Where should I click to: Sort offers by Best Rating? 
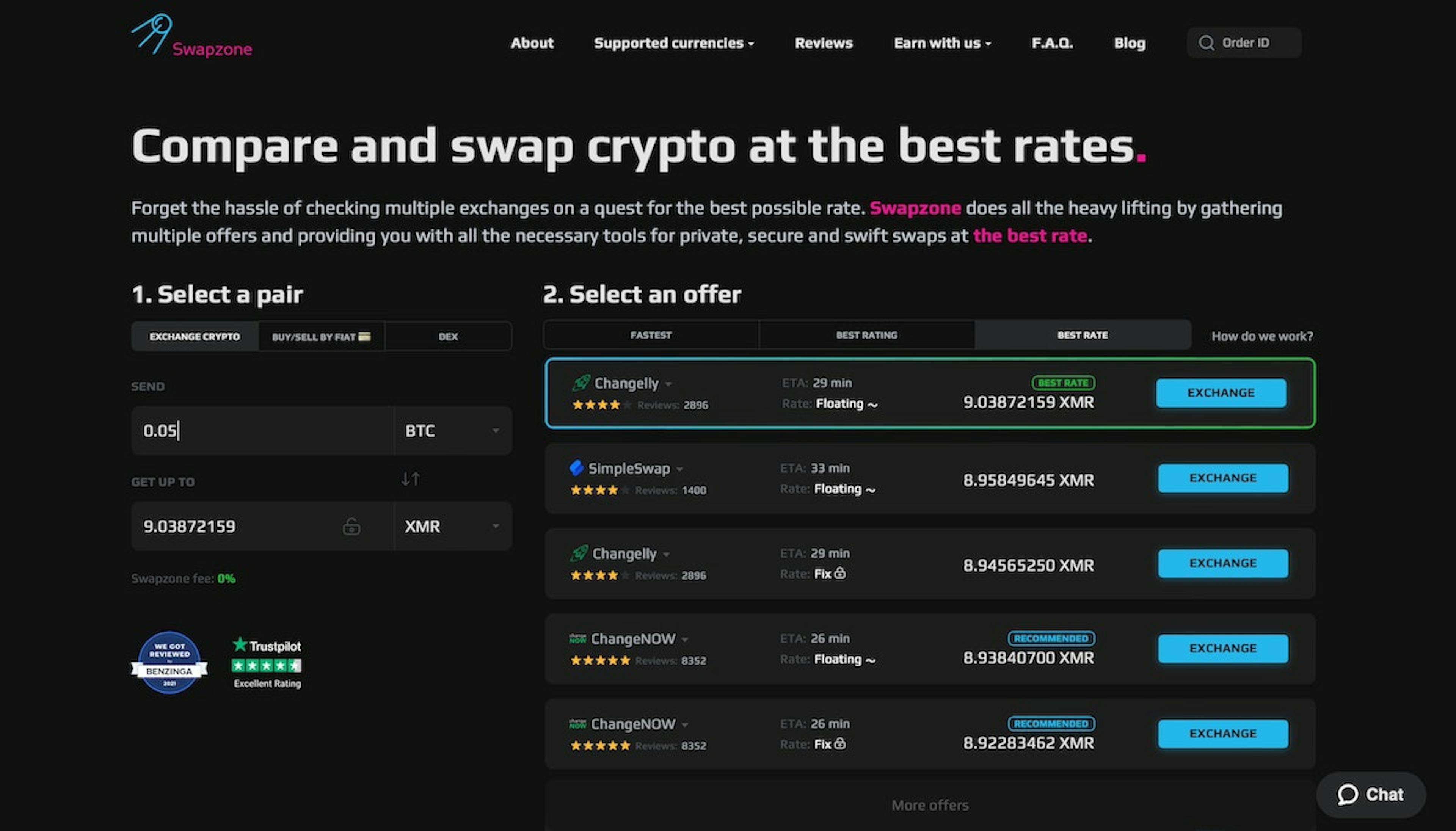866,335
